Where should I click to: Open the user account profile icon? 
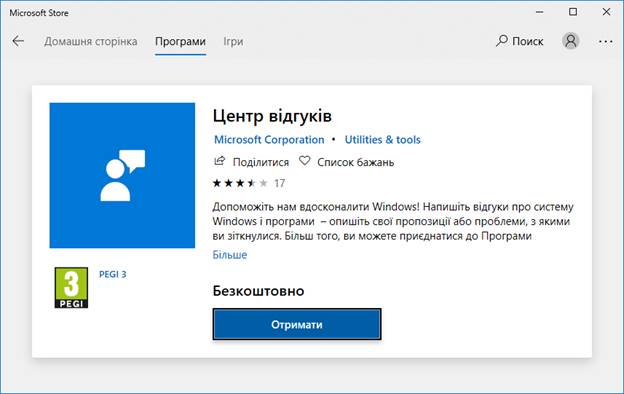(570, 41)
